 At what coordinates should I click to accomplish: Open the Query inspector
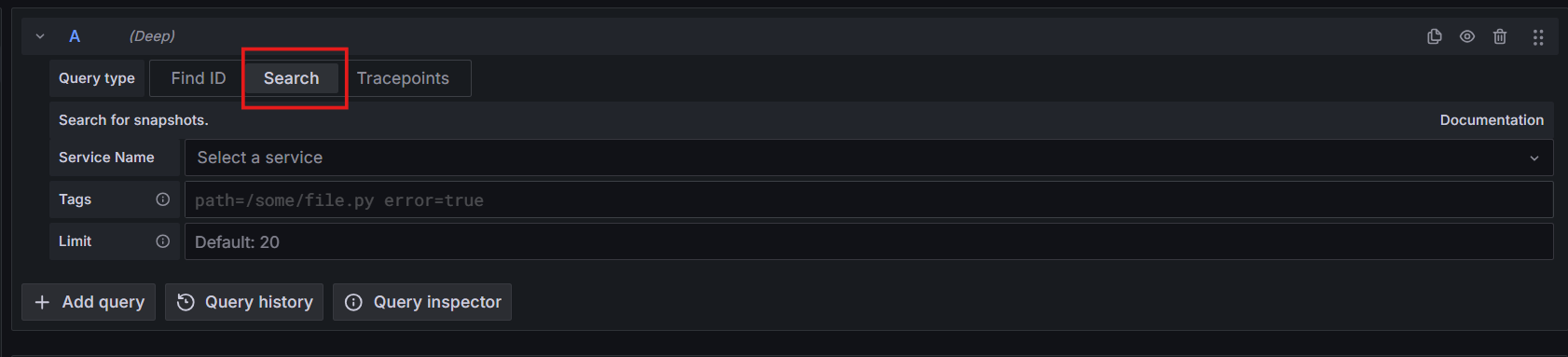pyautogui.click(x=422, y=302)
